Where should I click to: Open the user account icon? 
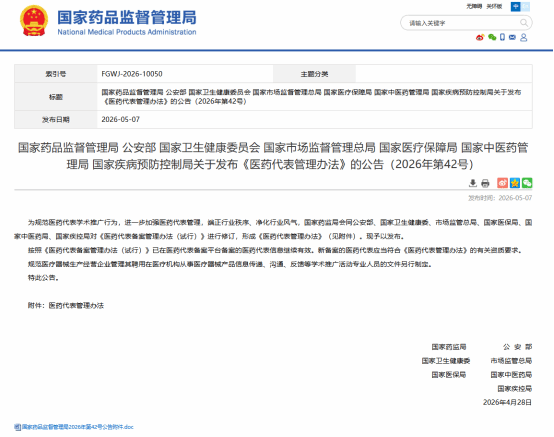524,37
